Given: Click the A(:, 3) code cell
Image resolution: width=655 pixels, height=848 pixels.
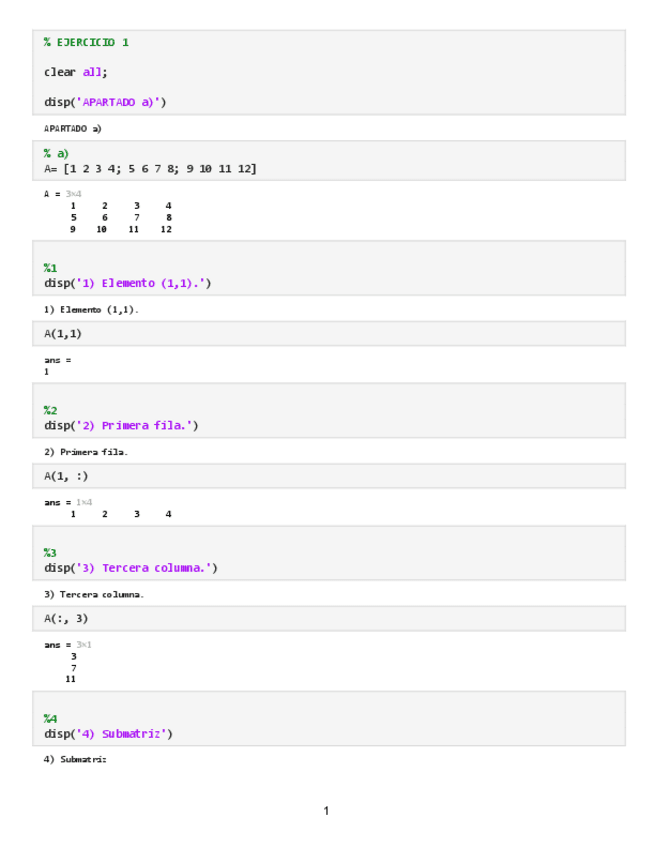Looking at the screenshot, I should (x=65, y=618).
